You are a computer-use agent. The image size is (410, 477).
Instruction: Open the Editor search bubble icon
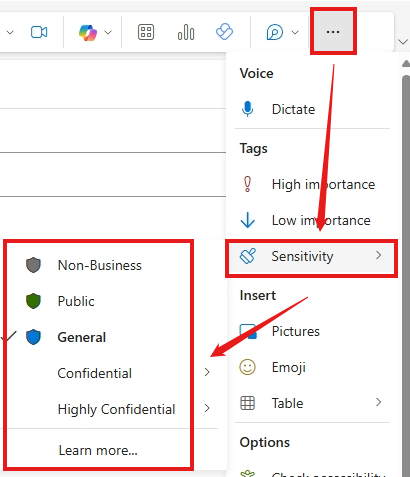(275, 32)
